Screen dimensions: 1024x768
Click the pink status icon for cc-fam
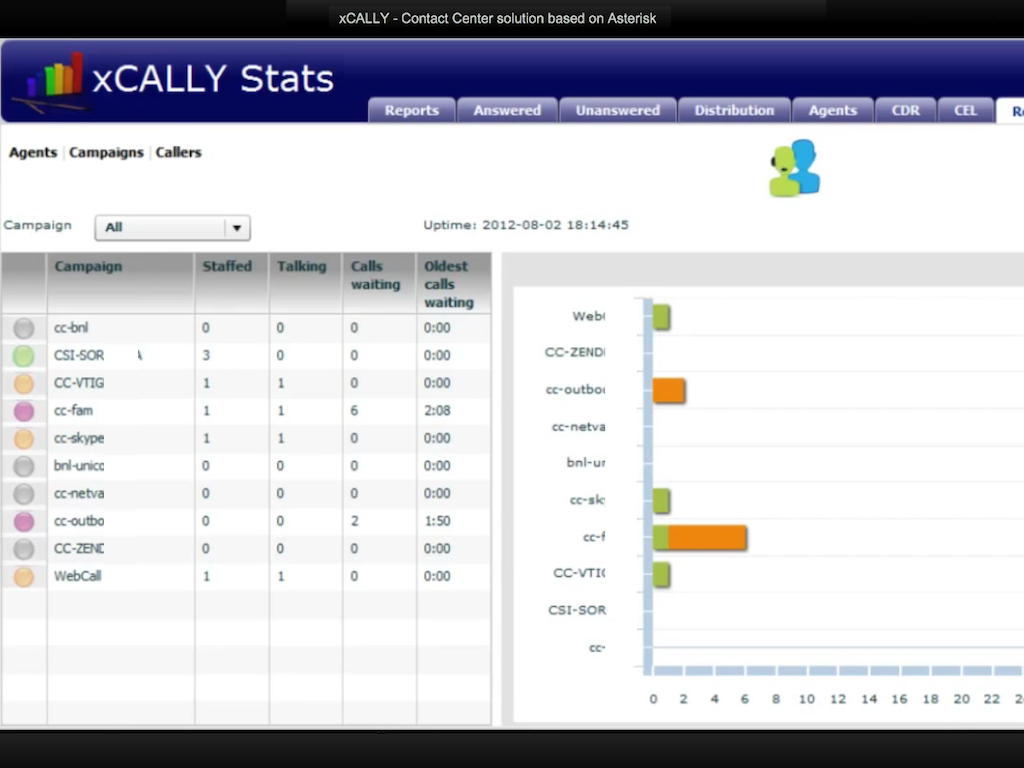coord(24,411)
